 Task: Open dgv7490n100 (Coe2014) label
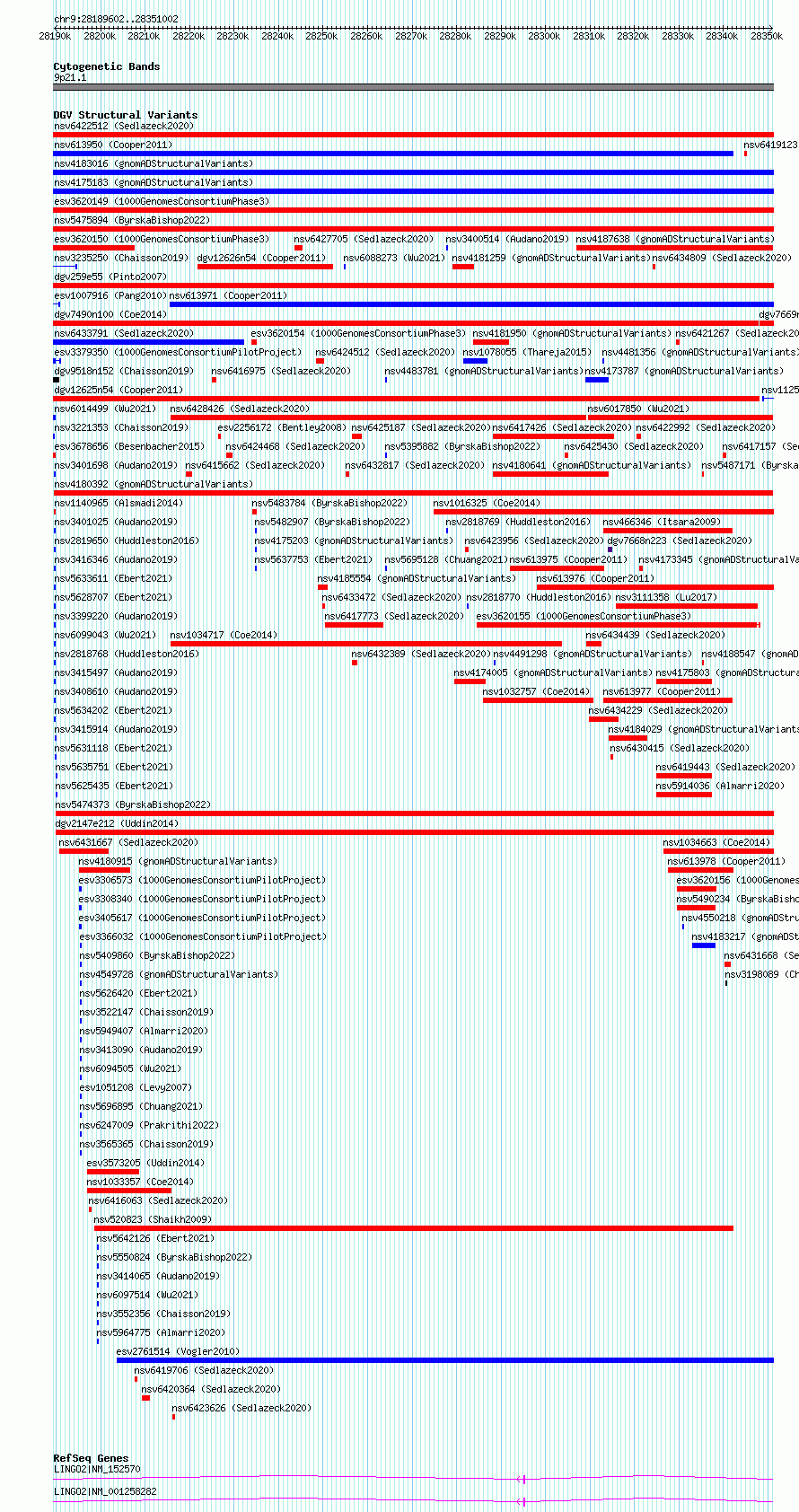click(x=110, y=314)
